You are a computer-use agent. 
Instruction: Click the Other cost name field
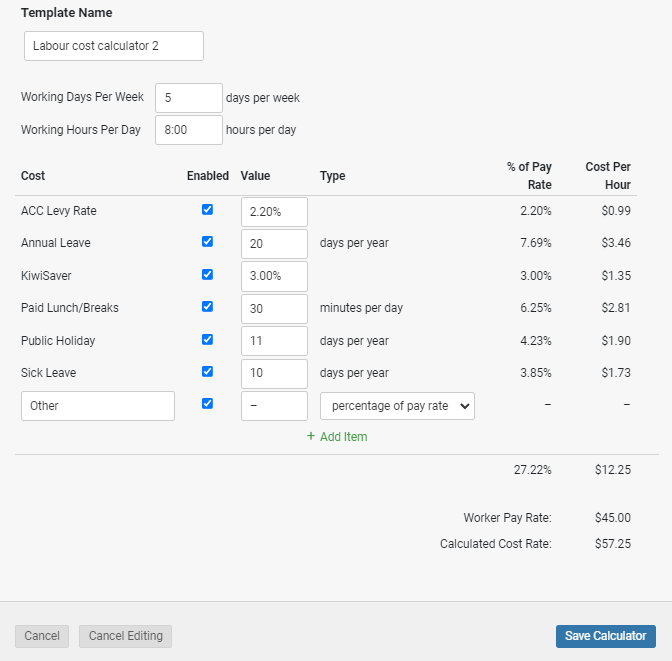[98, 406]
